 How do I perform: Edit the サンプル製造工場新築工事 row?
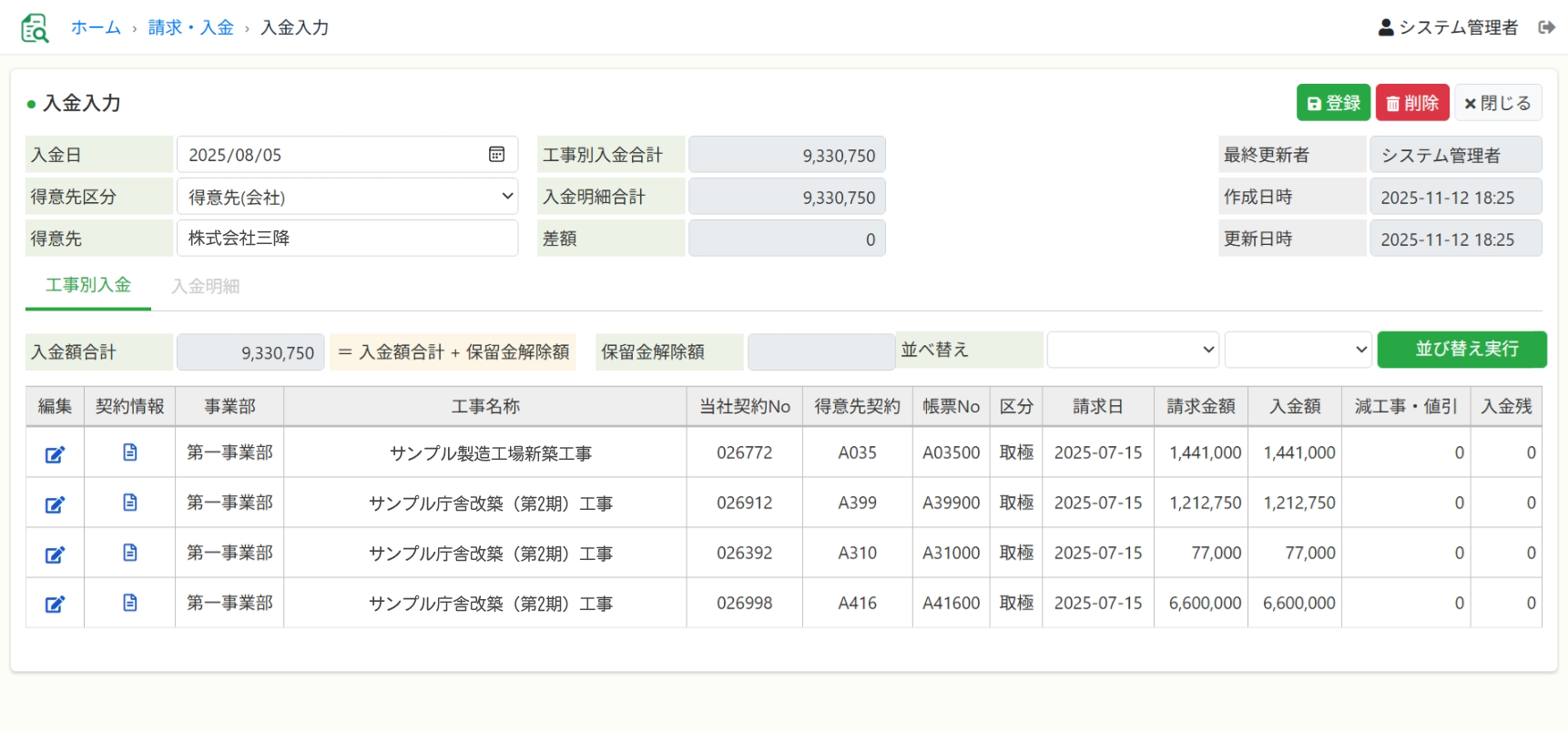[55, 453]
